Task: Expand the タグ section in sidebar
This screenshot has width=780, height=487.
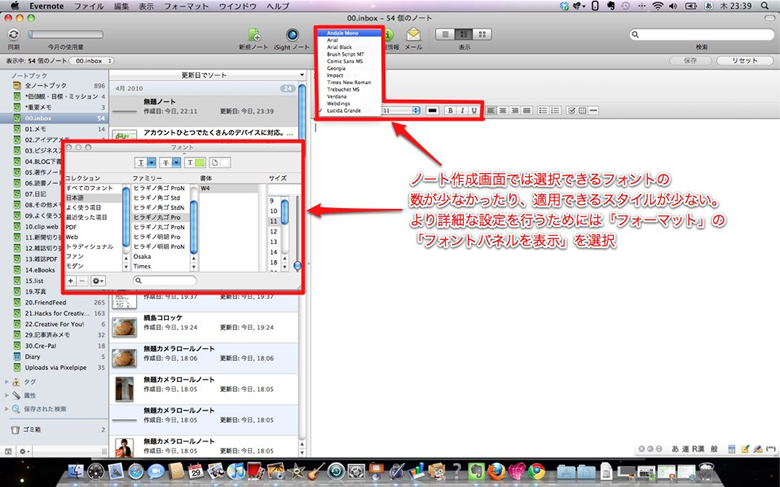Action: (x=7, y=382)
